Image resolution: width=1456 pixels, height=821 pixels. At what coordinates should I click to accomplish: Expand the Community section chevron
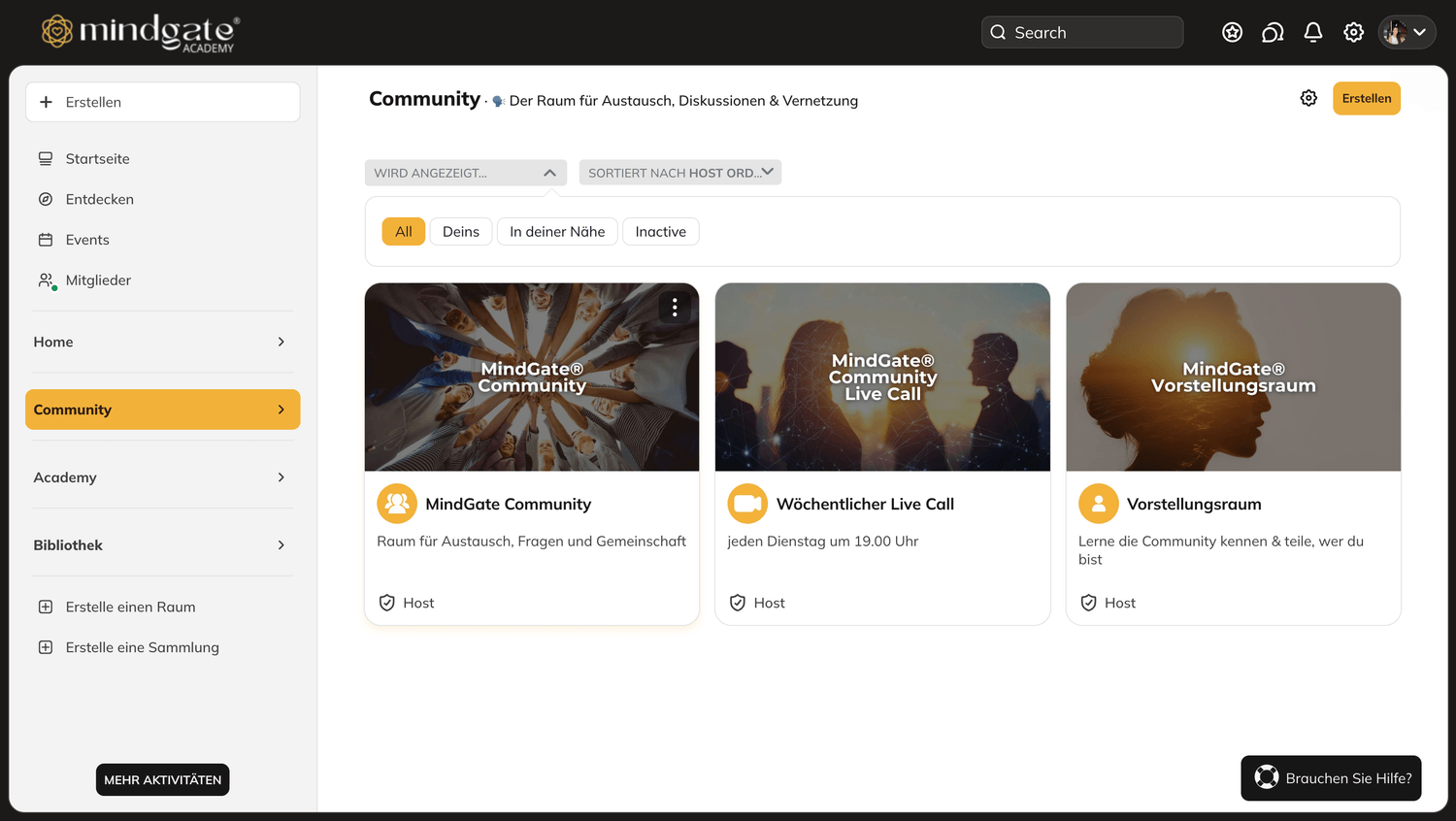(281, 410)
